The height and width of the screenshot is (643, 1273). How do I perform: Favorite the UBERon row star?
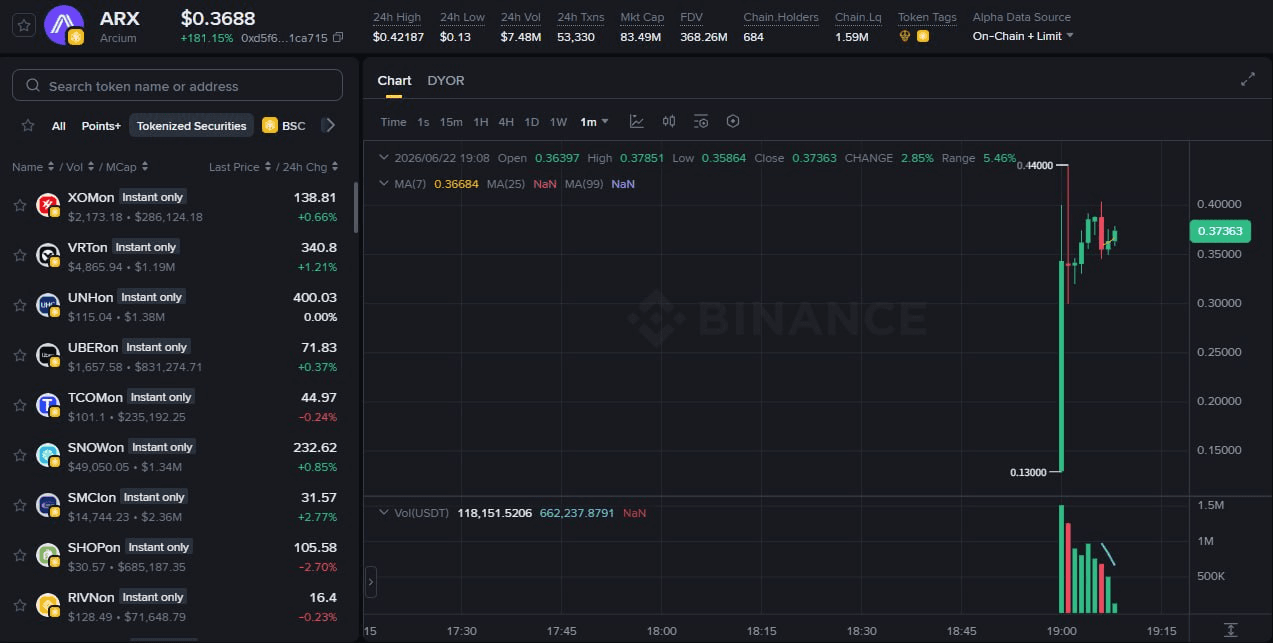[x=19, y=355]
